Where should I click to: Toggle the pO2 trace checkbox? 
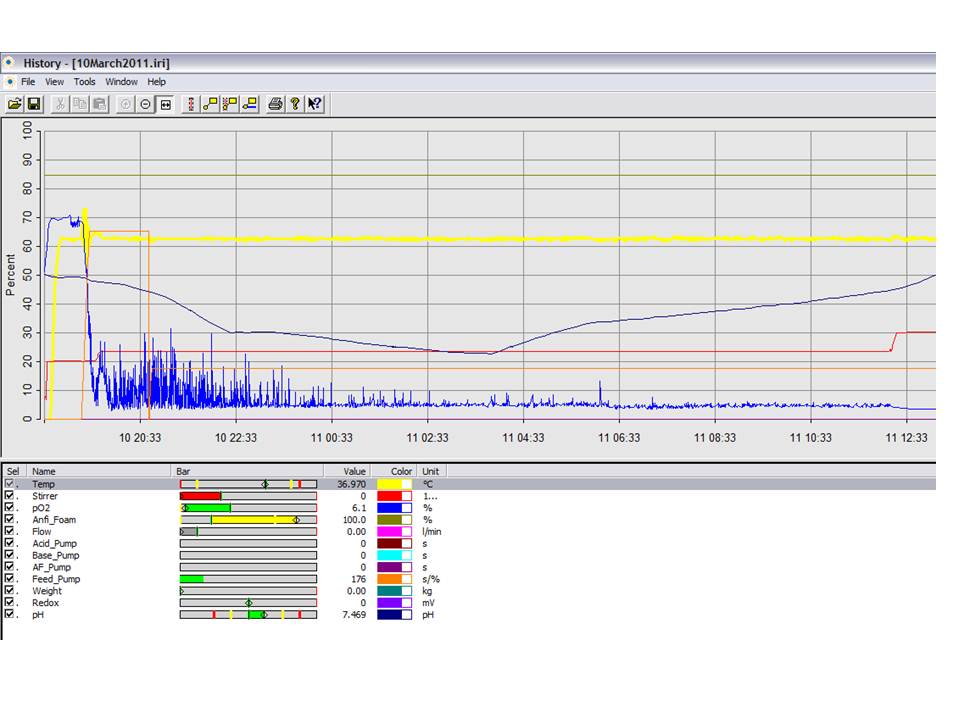(x=10, y=508)
